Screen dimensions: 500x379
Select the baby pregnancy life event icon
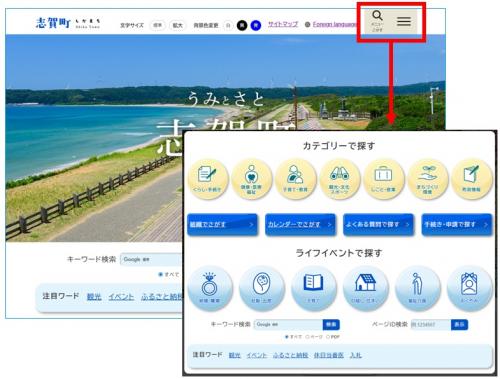[x=262, y=289]
